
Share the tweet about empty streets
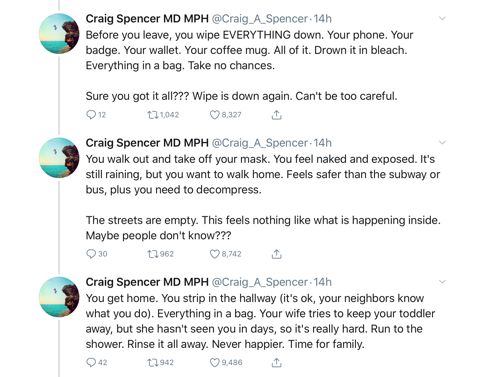coord(276,254)
